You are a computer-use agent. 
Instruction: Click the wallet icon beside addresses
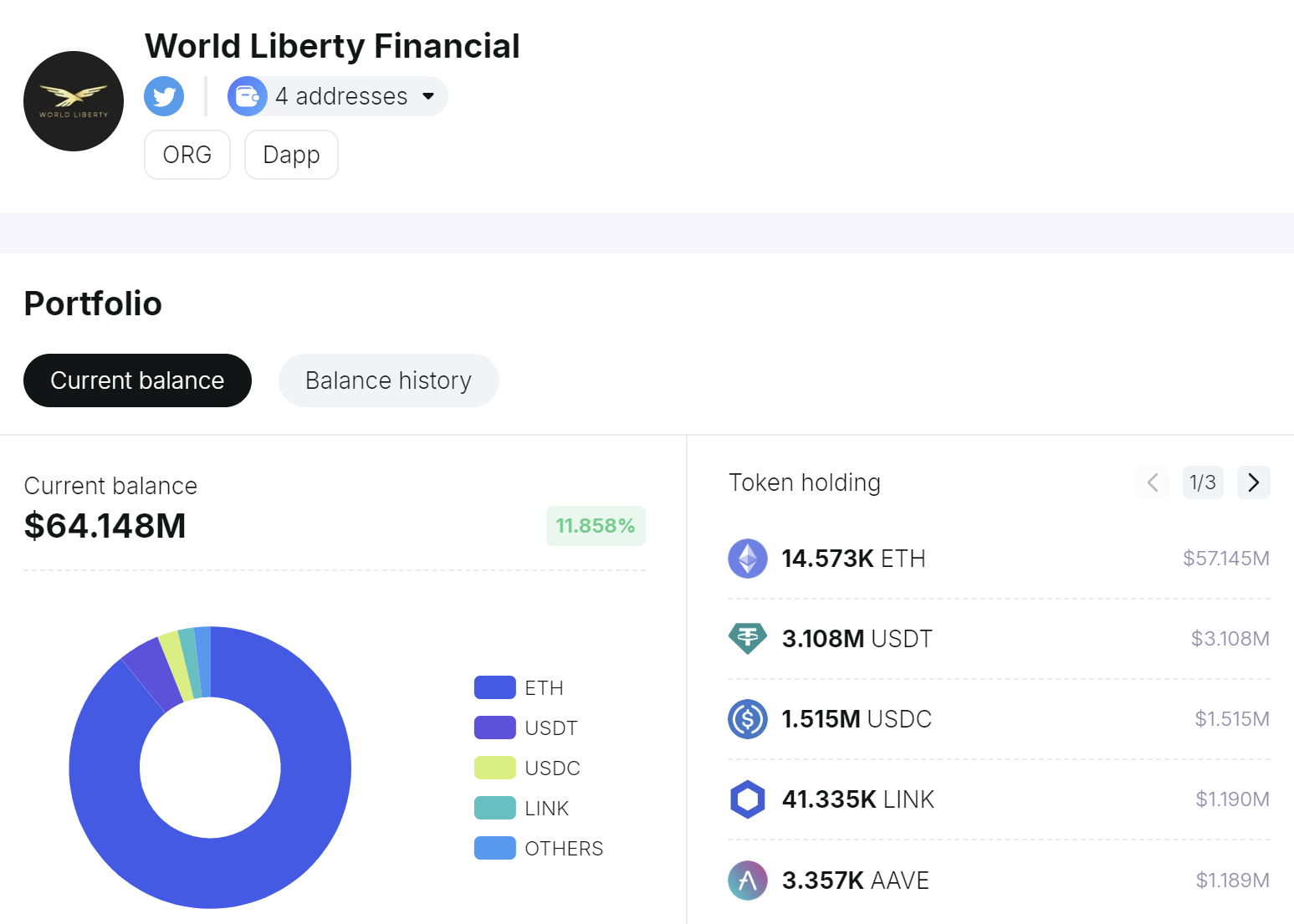coord(248,96)
